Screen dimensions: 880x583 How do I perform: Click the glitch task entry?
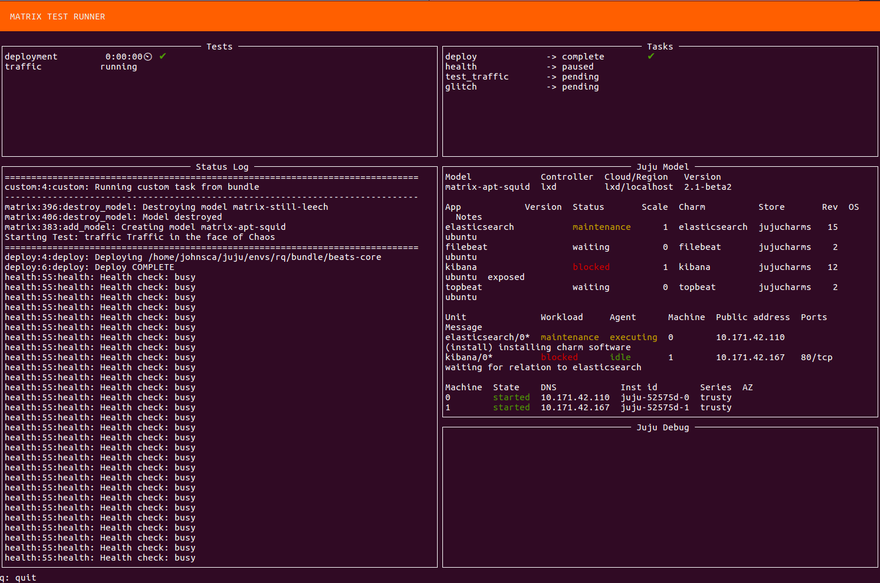click(522, 87)
